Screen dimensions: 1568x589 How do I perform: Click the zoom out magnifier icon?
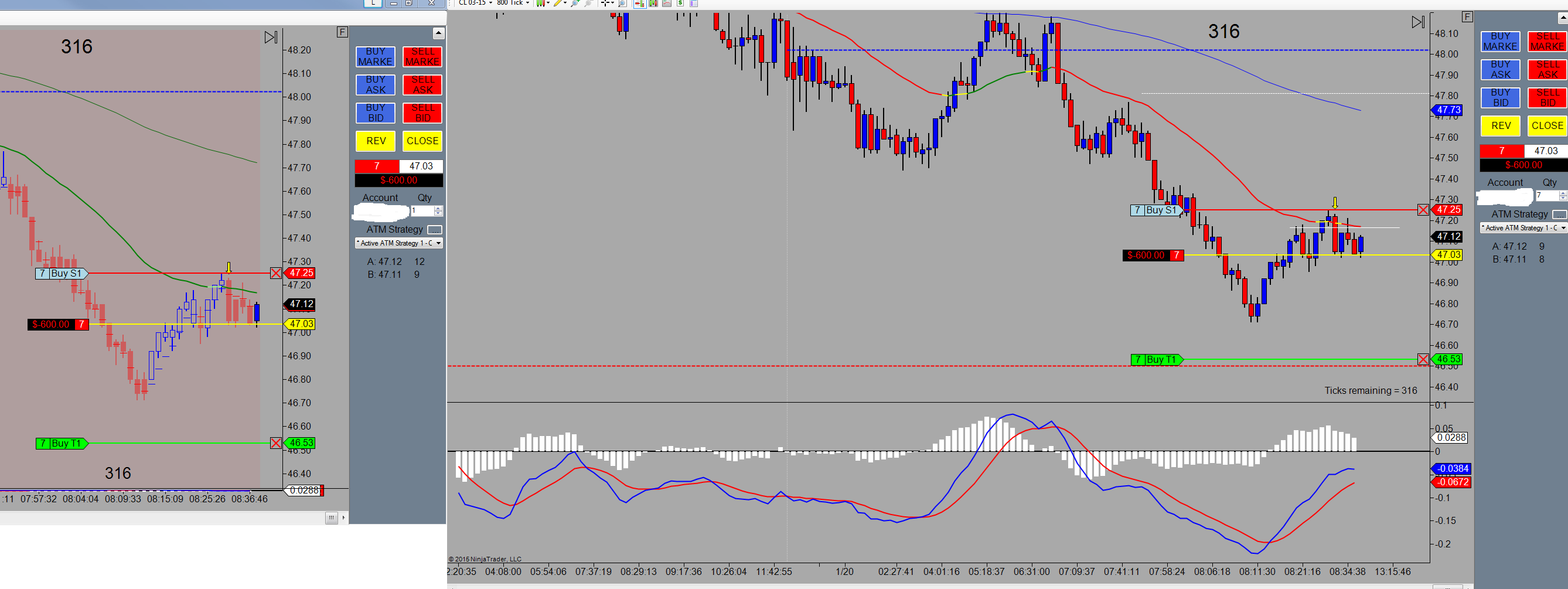[x=588, y=3]
